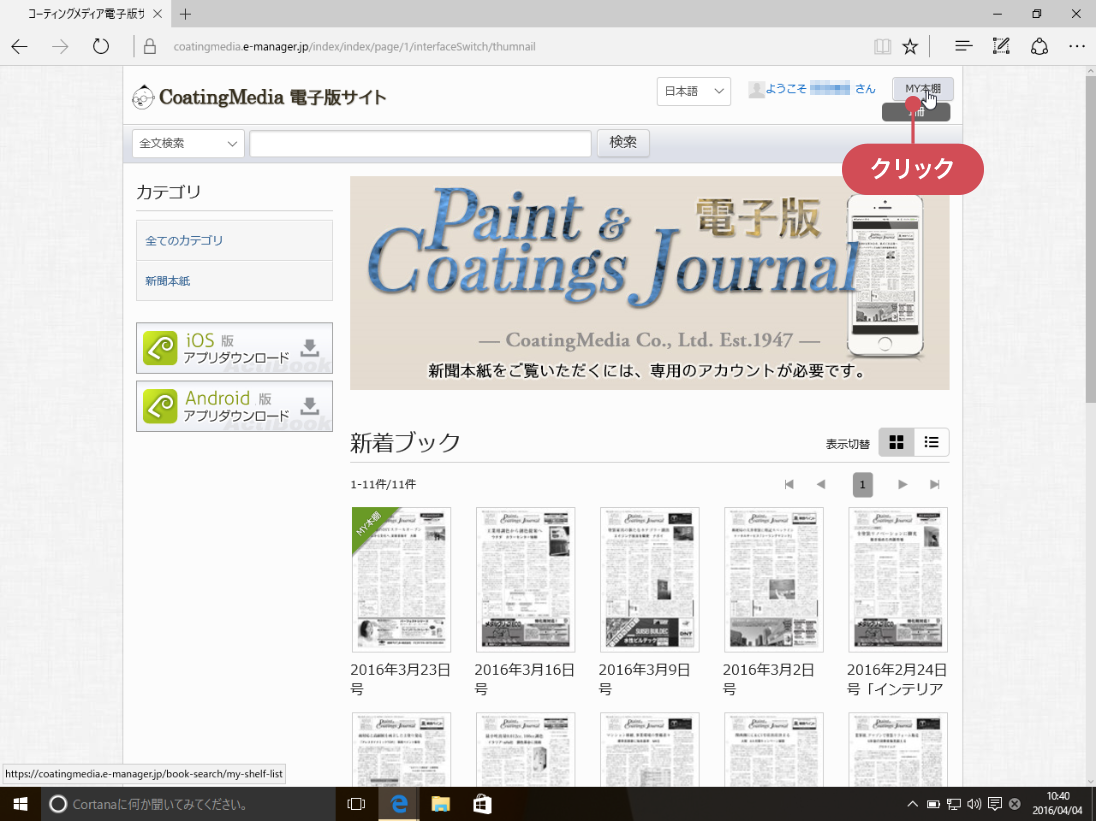The image size is (1096, 821).
Task: Click the 検索 search button
Action: pos(623,143)
